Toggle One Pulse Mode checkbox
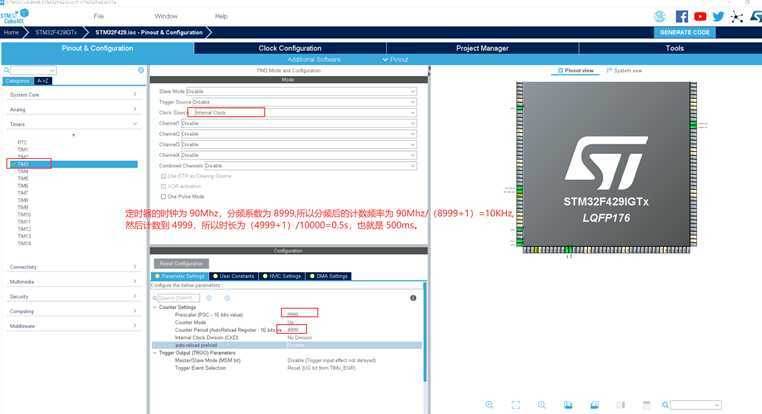The height and width of the screenshot is (414, 762). point(163,197)
